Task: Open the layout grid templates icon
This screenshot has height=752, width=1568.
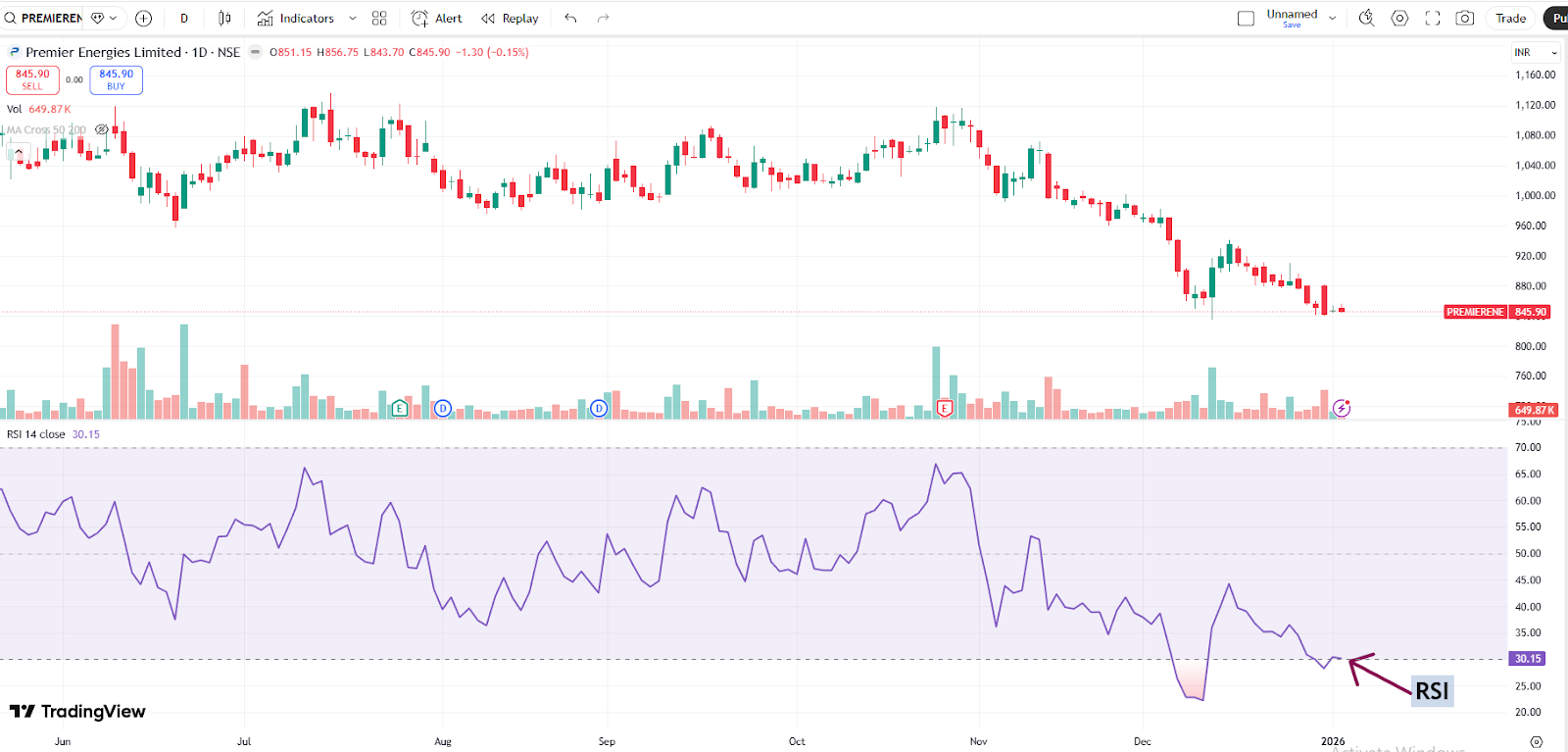Action: point(379,18)
